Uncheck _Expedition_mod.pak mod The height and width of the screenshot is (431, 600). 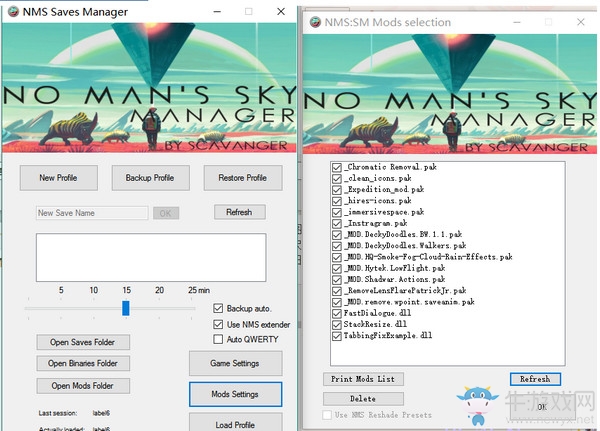tap(337, 190)
